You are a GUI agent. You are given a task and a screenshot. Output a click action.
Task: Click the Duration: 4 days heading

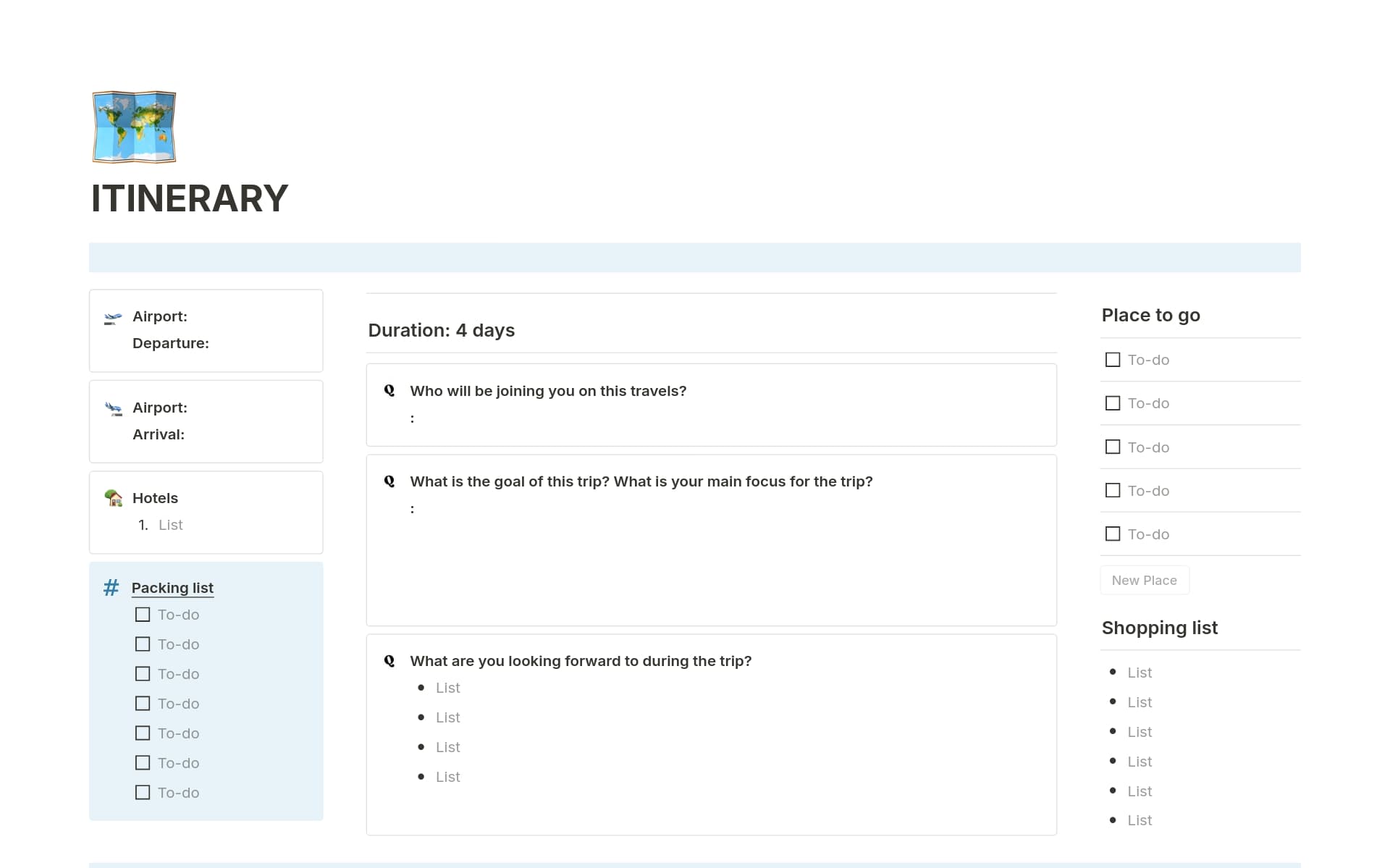tap(441, 330)
